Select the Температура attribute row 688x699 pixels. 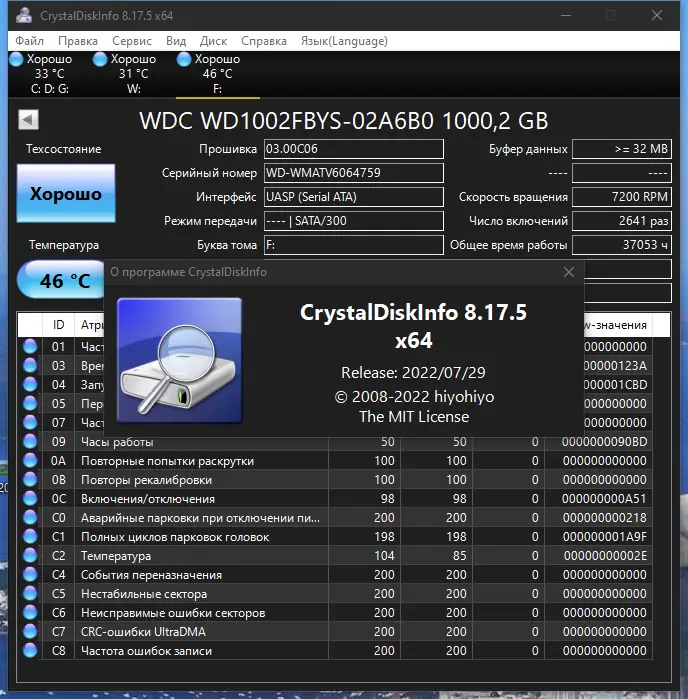tap(335, 555)
